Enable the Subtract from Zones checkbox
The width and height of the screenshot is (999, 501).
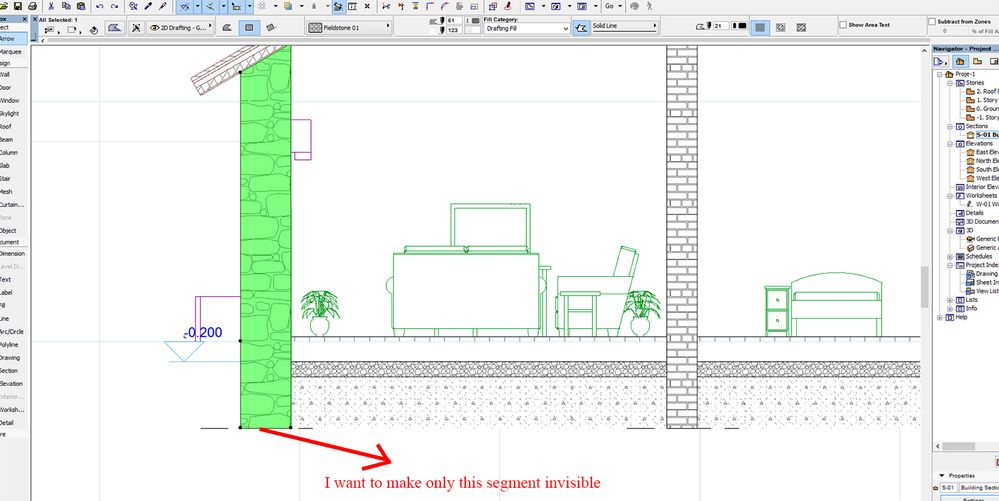[932, 21]
